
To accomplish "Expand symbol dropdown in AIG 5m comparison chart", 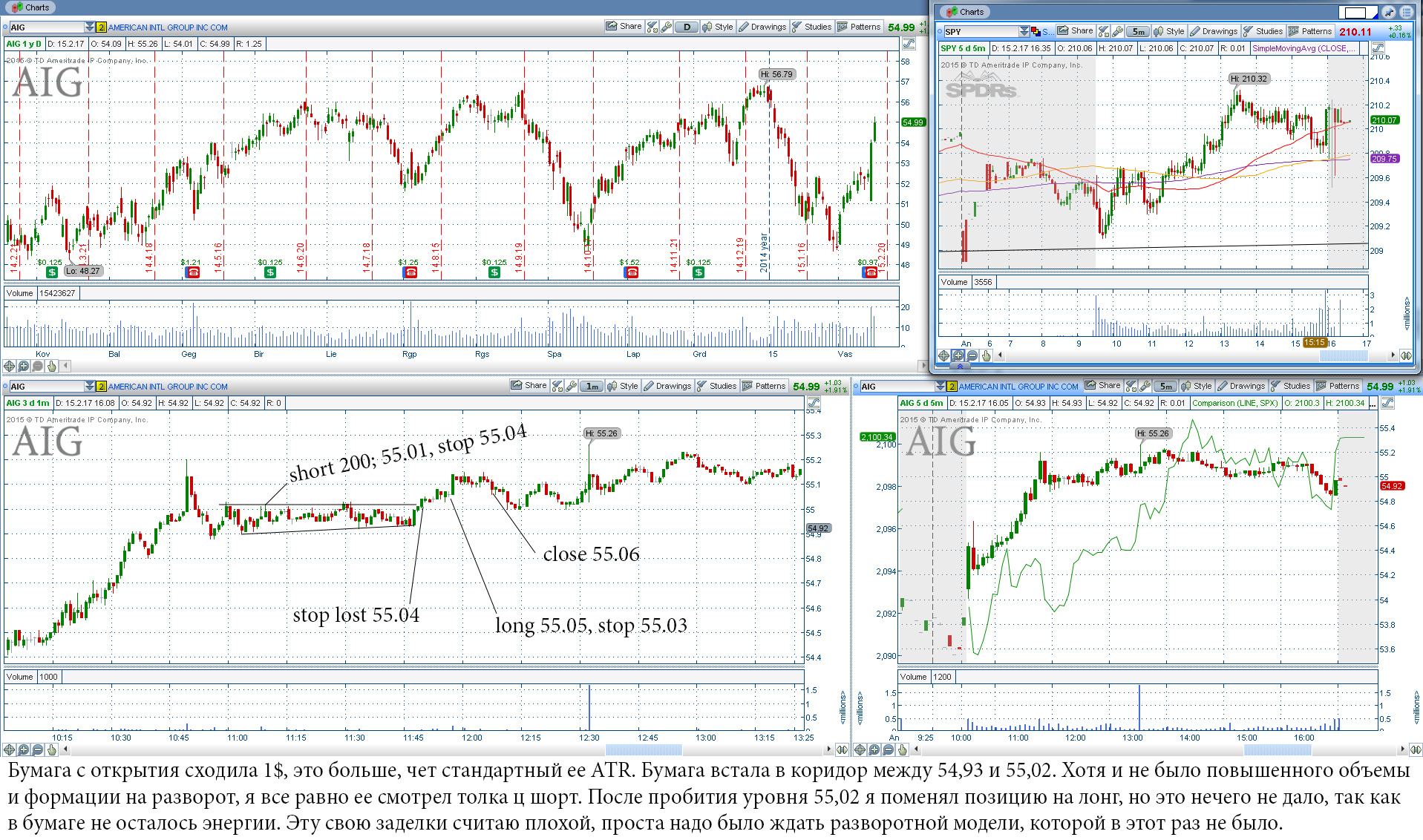I will click(x=941, y=387).
